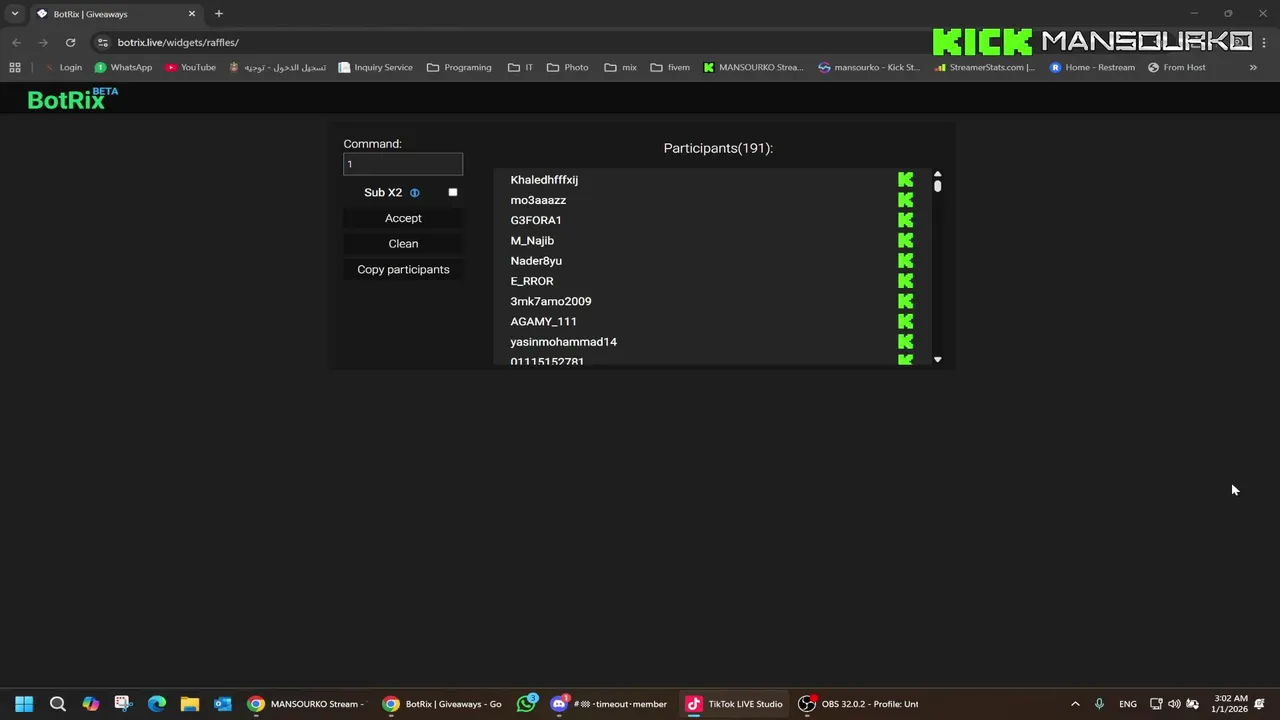Click the Accept button

(x=403, y=218)
